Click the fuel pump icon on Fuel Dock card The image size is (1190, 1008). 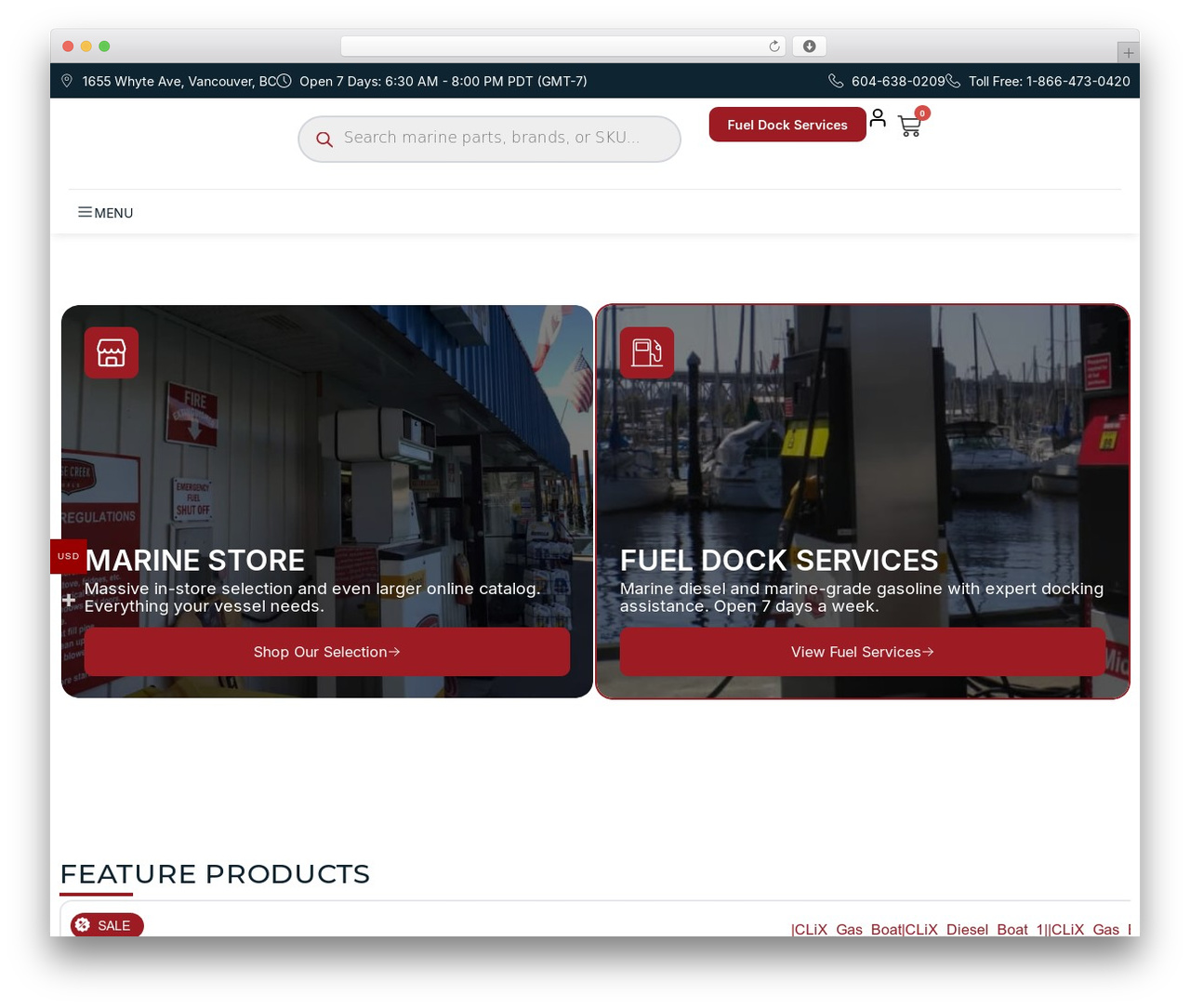(x=647, y=352)
